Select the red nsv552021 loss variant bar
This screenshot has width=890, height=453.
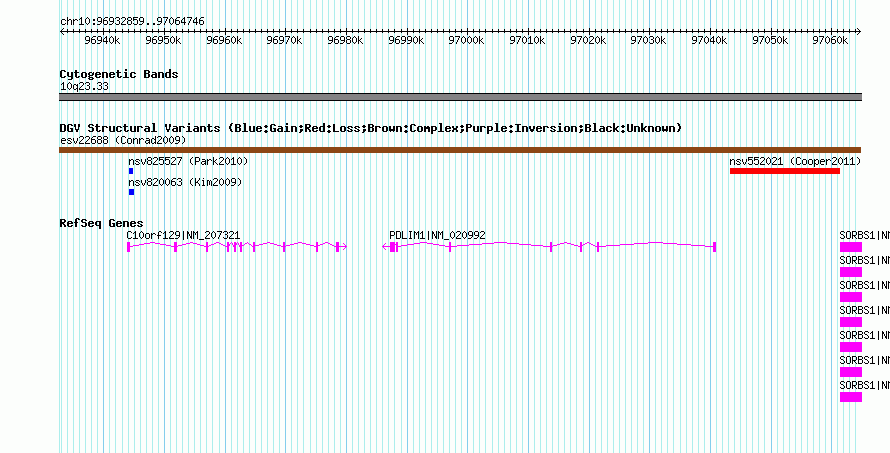(x=785, y=171)
